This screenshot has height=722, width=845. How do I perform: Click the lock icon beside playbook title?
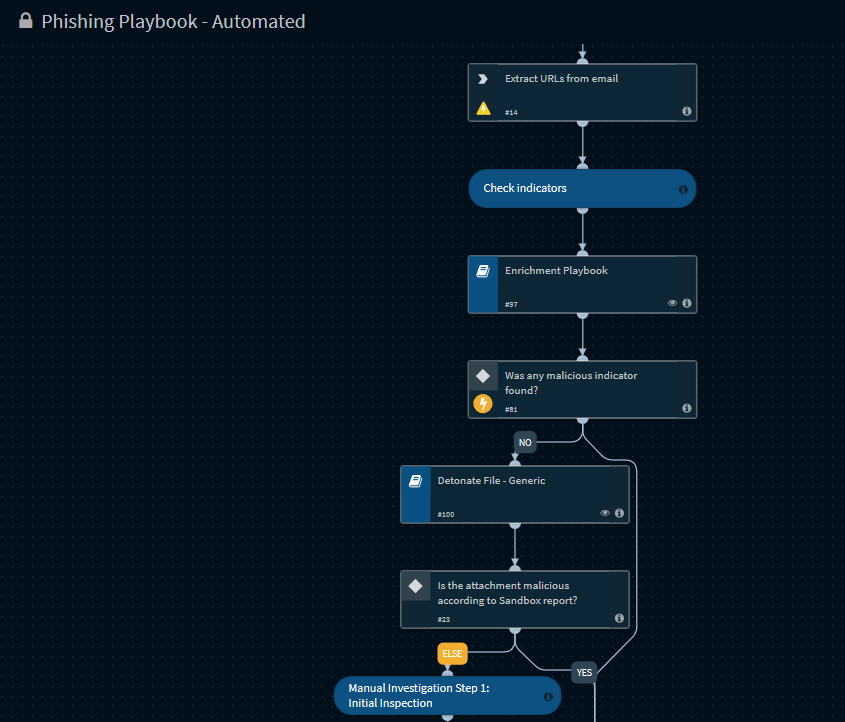[25, 21]
